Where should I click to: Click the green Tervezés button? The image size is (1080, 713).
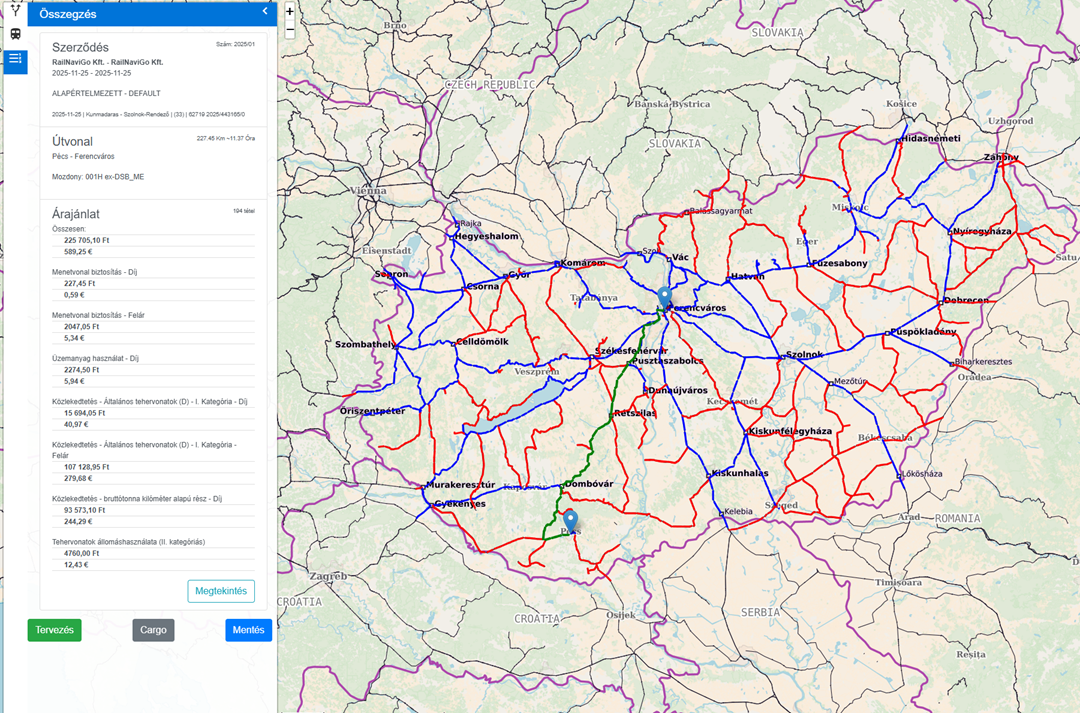coord(54,630)
